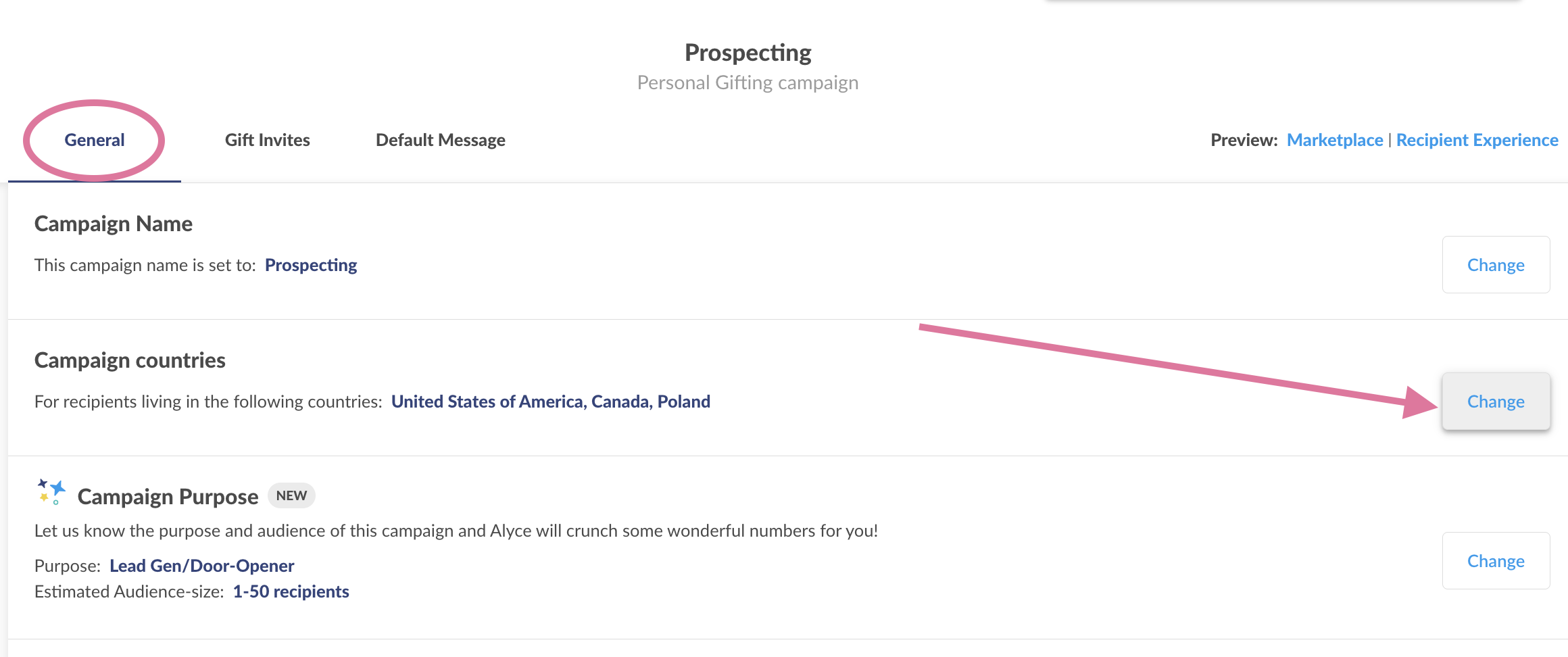Click Change button for Campaign countries

pos(1496,401)
